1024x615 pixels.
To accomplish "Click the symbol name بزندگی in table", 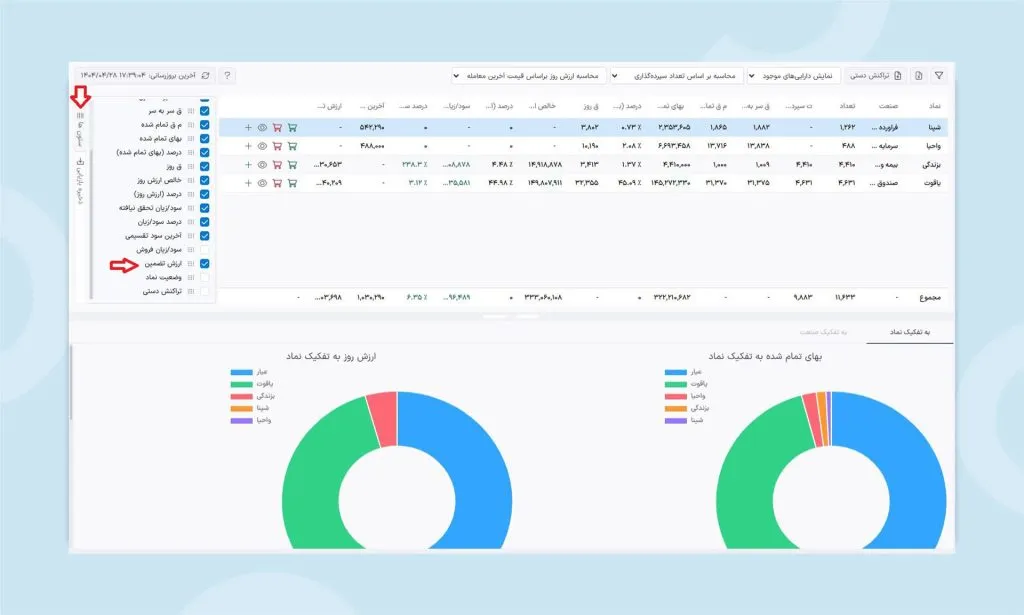I will (x=932, y=165).
